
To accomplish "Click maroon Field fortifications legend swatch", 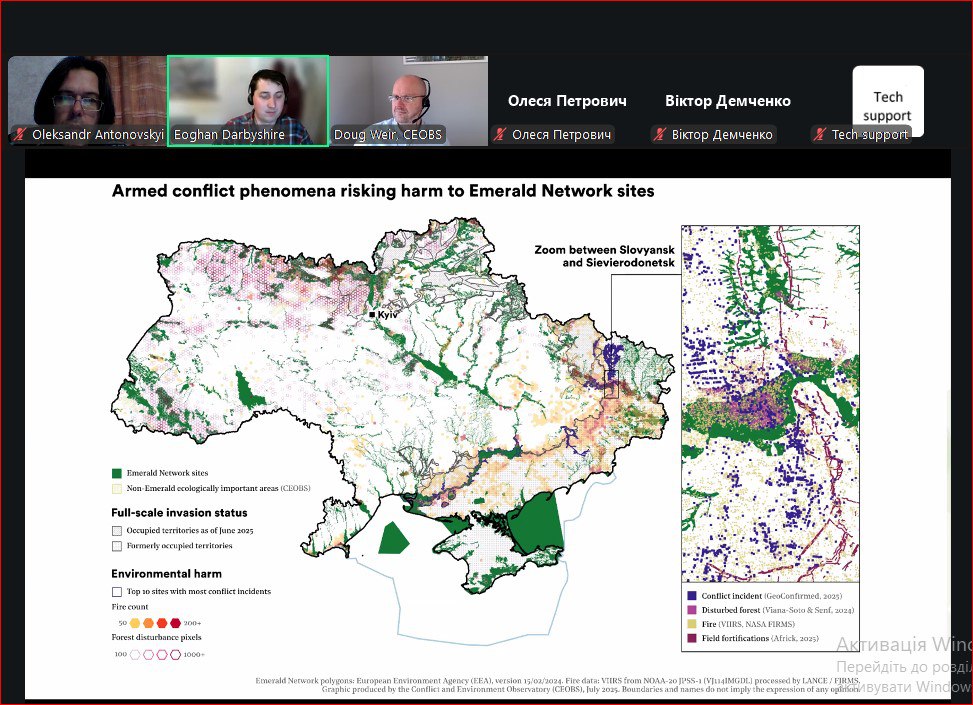I will coord(692,638).
